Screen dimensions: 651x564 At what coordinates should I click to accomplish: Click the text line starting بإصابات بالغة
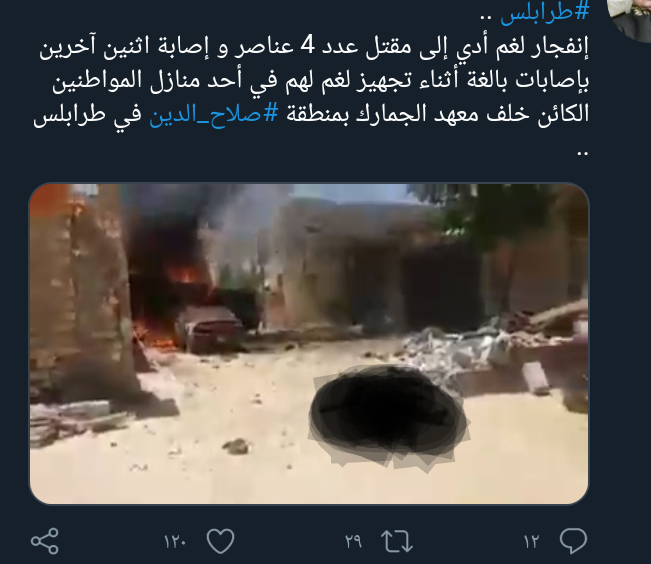320,80
